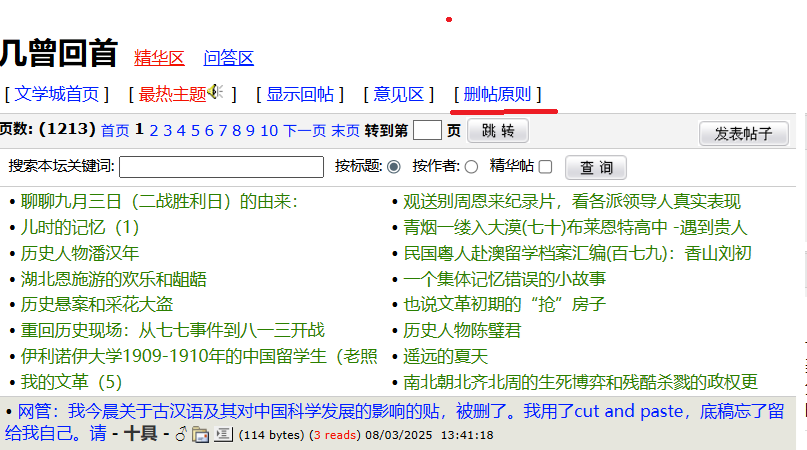Open the 问答区 tab
This screenshot has height=450, width=807.
click(229, 58)
